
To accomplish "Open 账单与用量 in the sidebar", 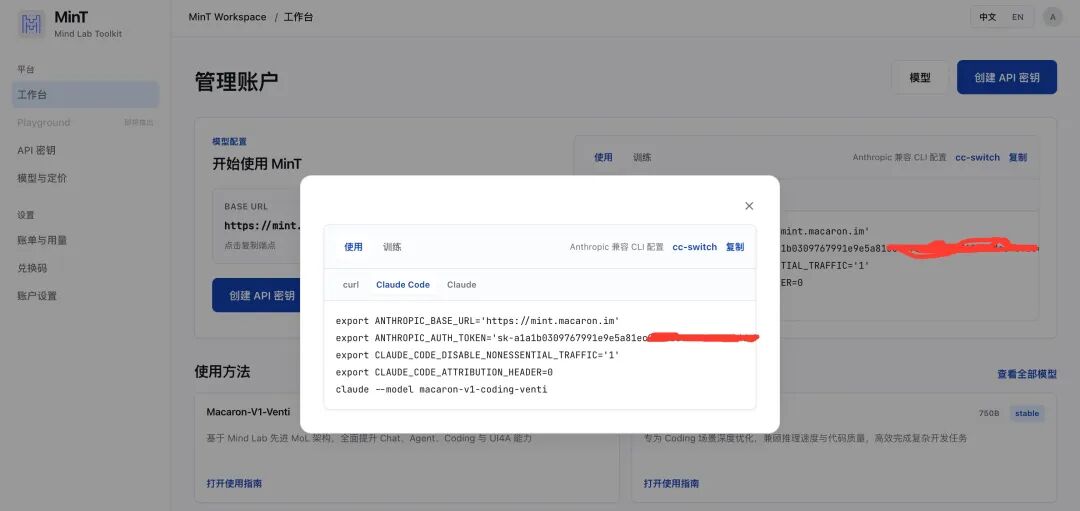I will pos(85,240).
